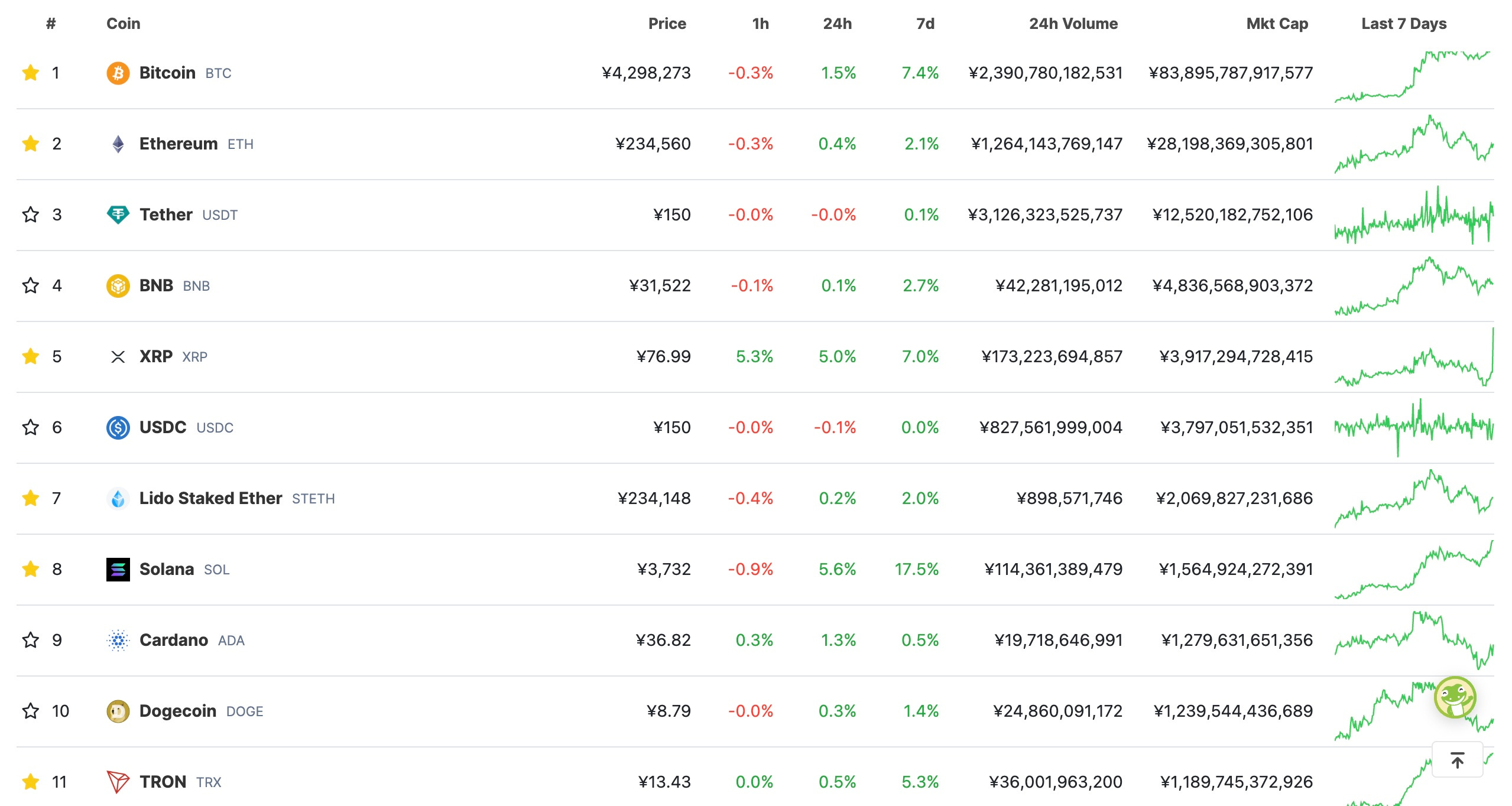Screen dimensions: 1512x806
Task: Sort by Mkt Cap column header
Action: pos(1277,24)
